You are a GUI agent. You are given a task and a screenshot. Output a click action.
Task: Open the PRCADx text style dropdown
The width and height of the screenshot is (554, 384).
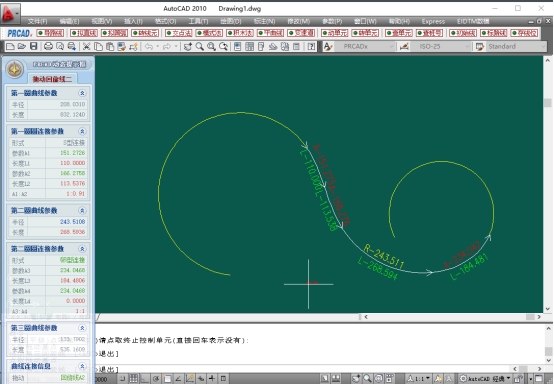[x=391, y=46]
